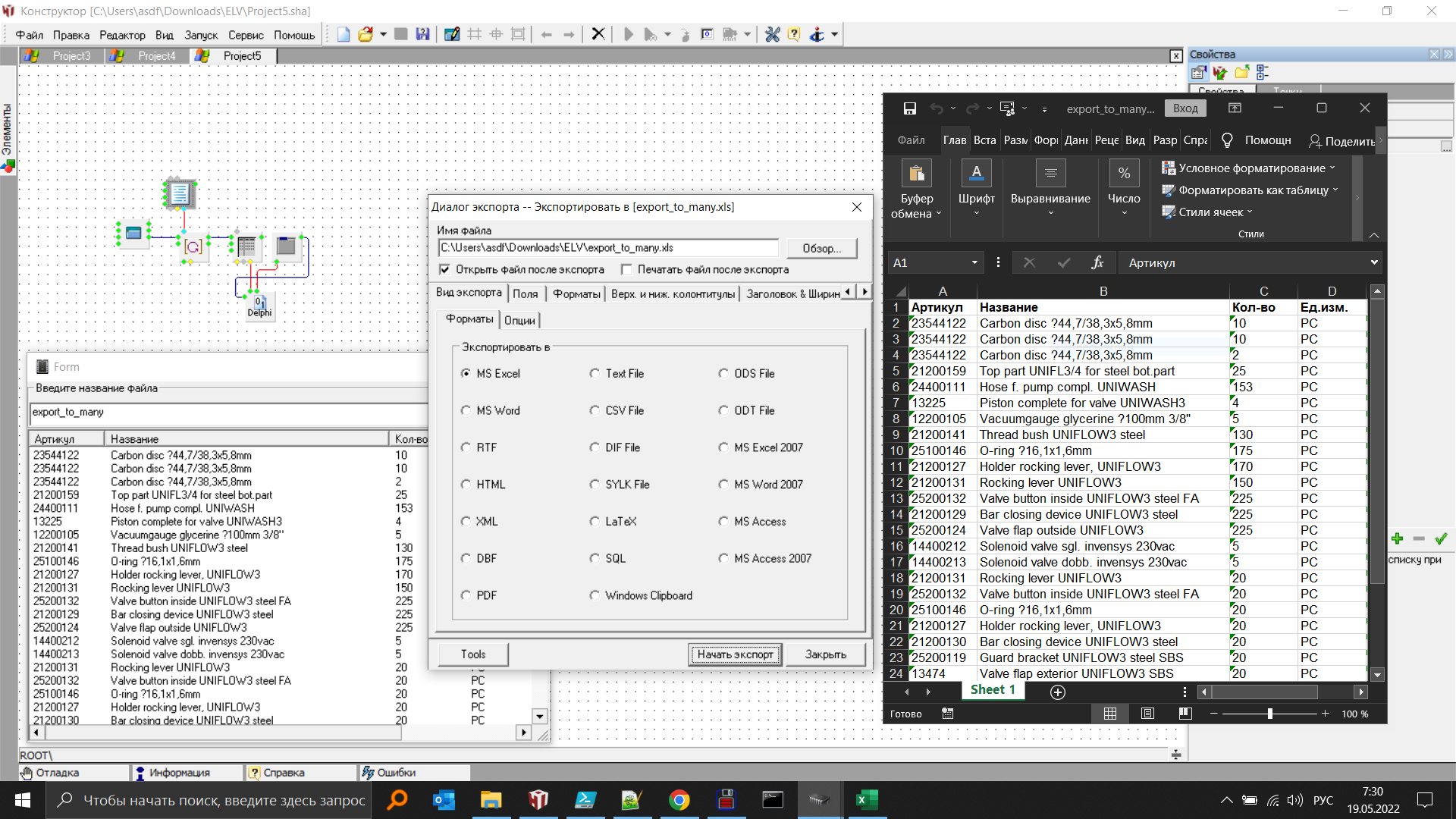Click the Buffer (Буфер обмена) paste icon in Excel
Screen dimensions: 1456x819
click(x=916, y=174)
